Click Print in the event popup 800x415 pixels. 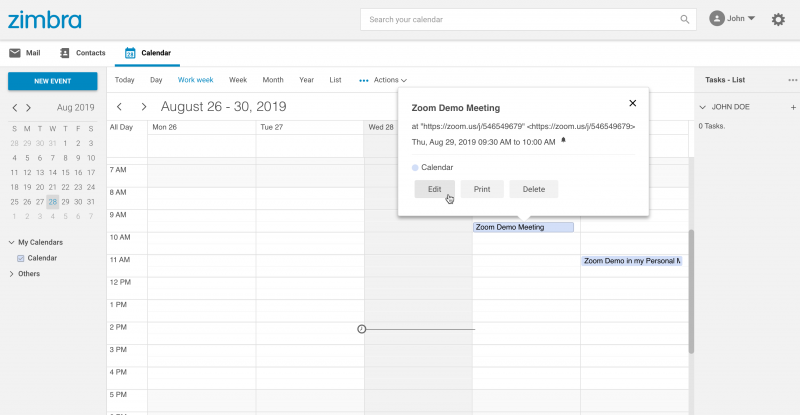pos(482,189)
